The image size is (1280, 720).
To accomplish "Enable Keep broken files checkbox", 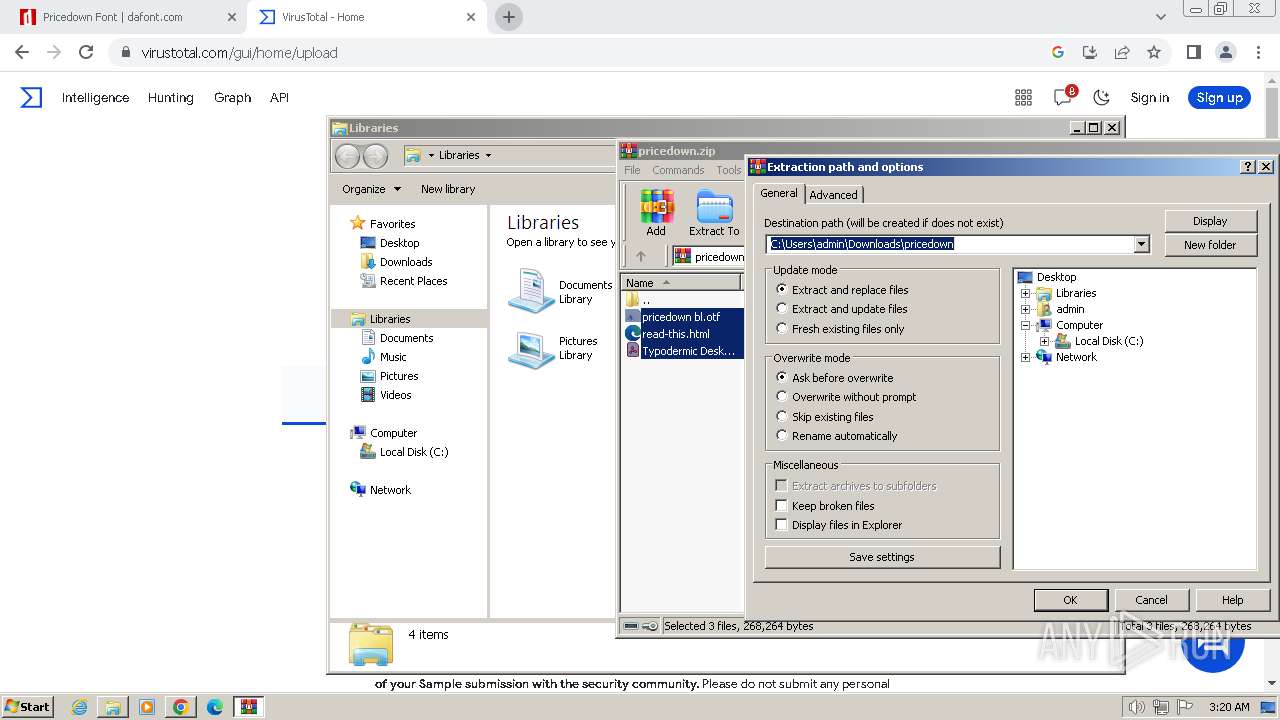I will [782, 505].
